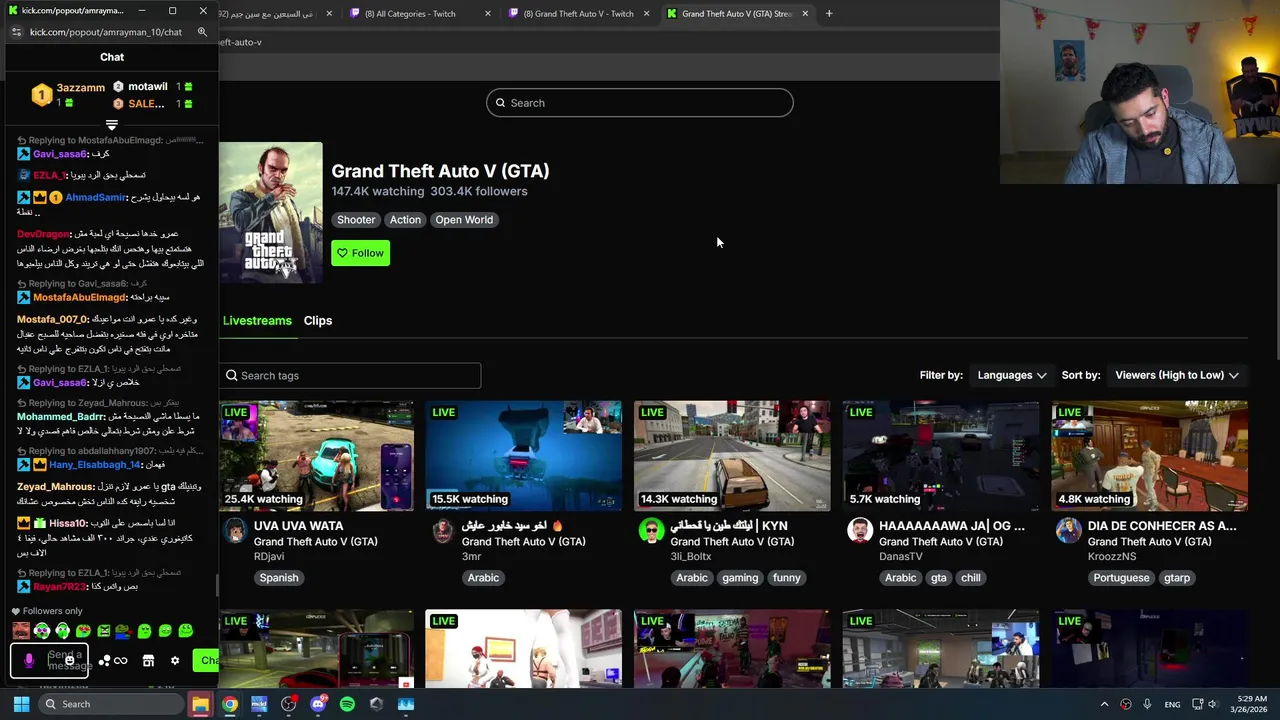Click the zoom magnifier icon in the popout address bar
This screenshot has height=720, width=1280.
pos(202,32)
